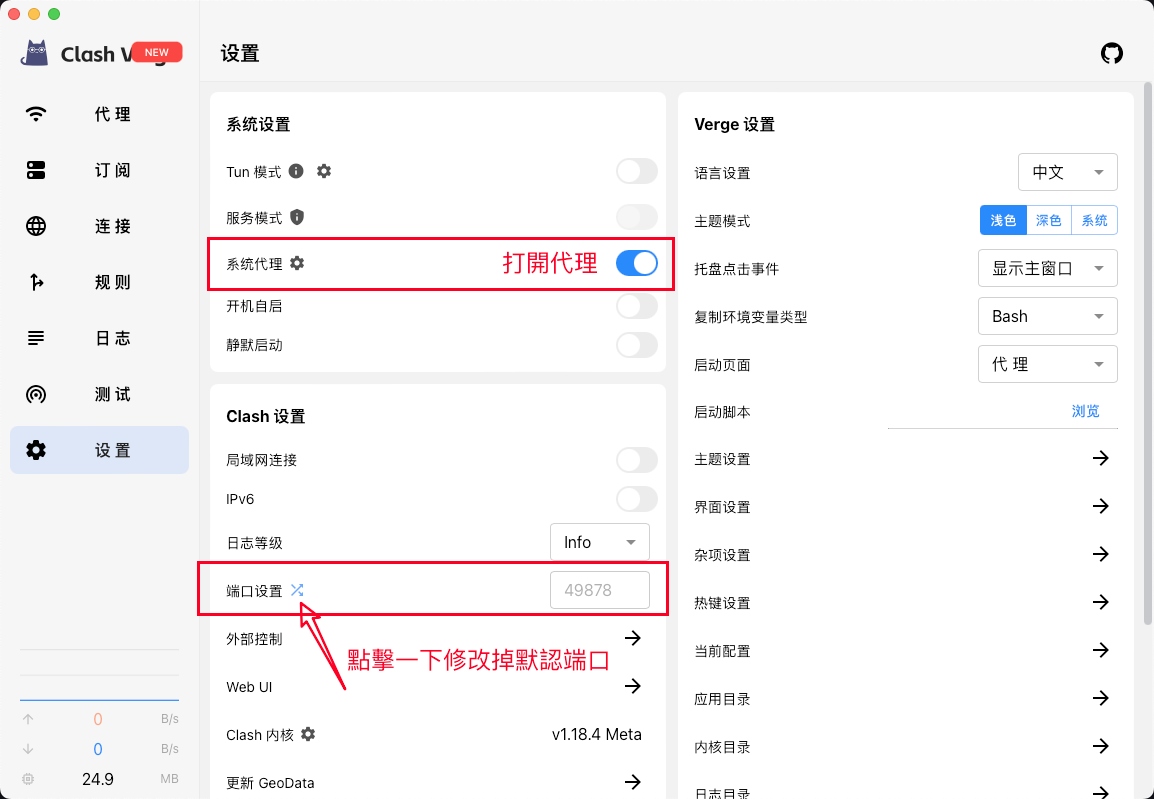Click the Tun mode gear settings icon
This screenshot has height=799, width=1154.
(324, 171)
